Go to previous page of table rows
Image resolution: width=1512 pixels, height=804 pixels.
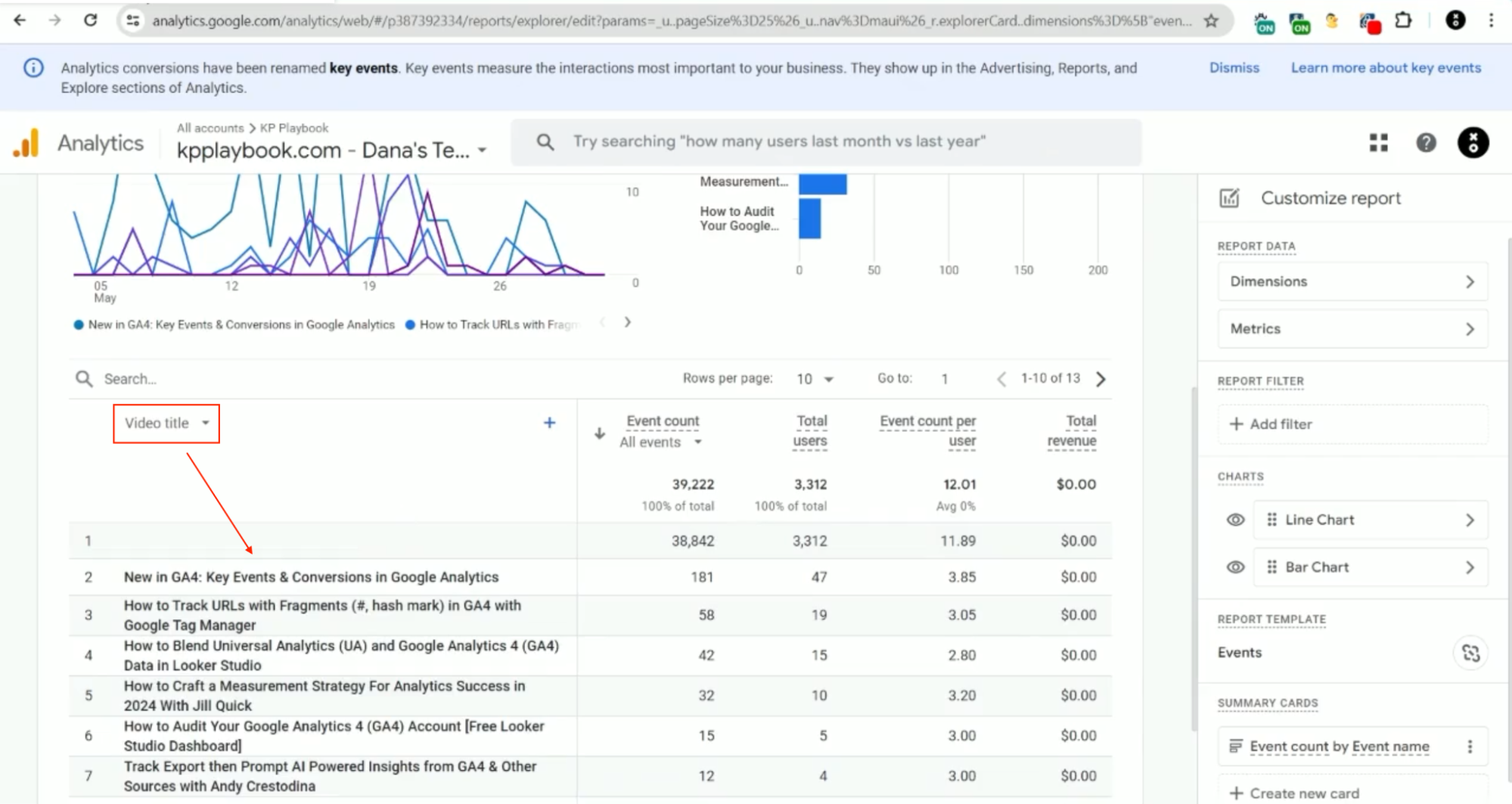click(x=1001, y=379)
